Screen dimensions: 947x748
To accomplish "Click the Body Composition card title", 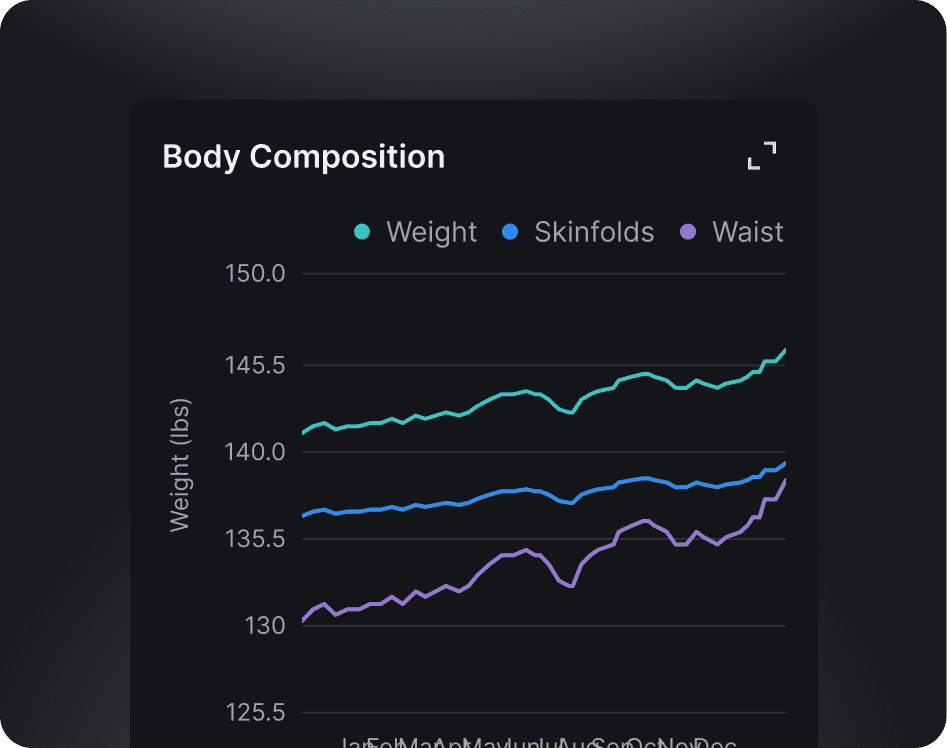I will (303, 157).
